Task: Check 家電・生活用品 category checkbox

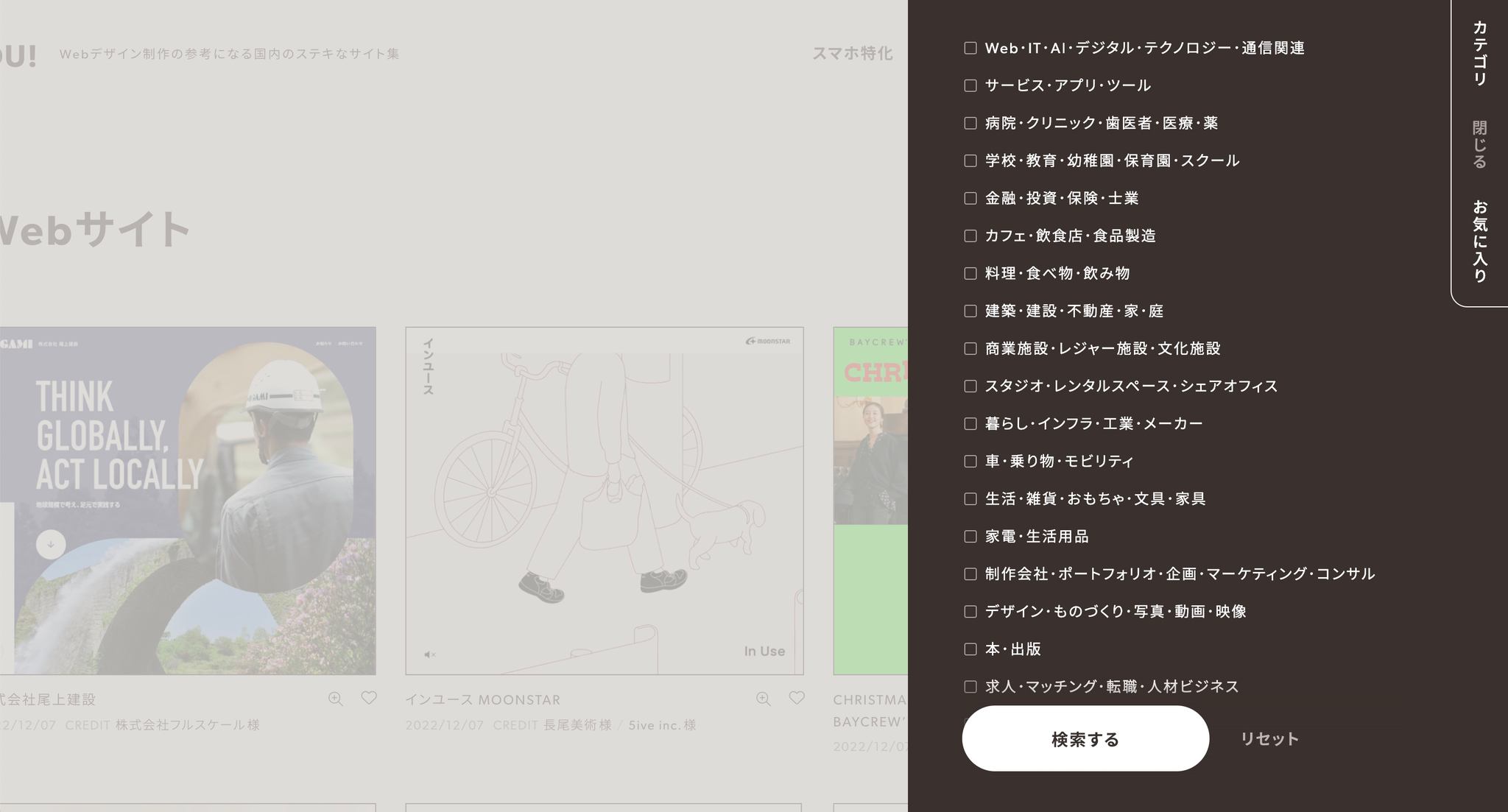Action: point(970,537)
